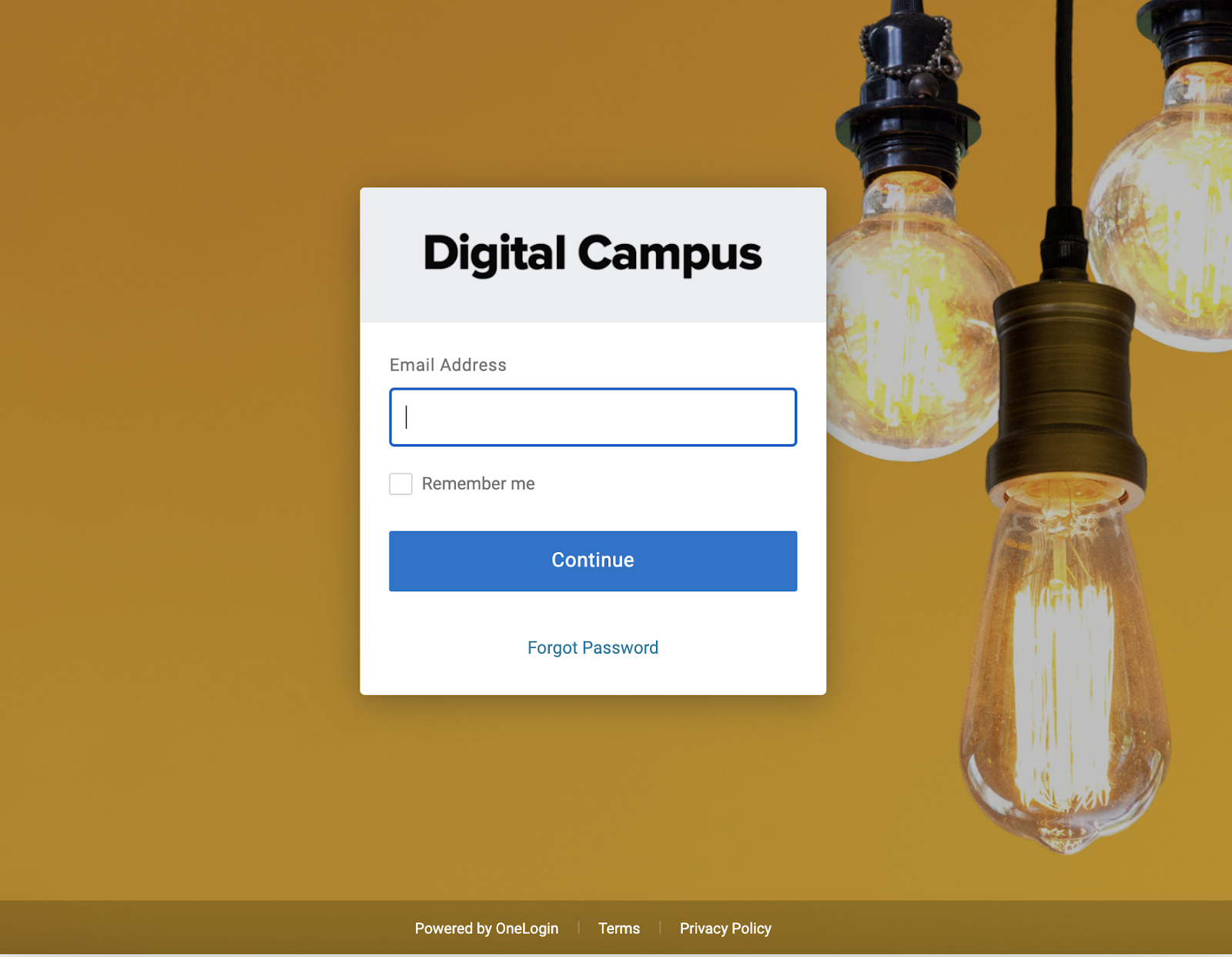Click the Digital Campus logo
Viewport: 1232px width, 957px height.
(593, 254)
